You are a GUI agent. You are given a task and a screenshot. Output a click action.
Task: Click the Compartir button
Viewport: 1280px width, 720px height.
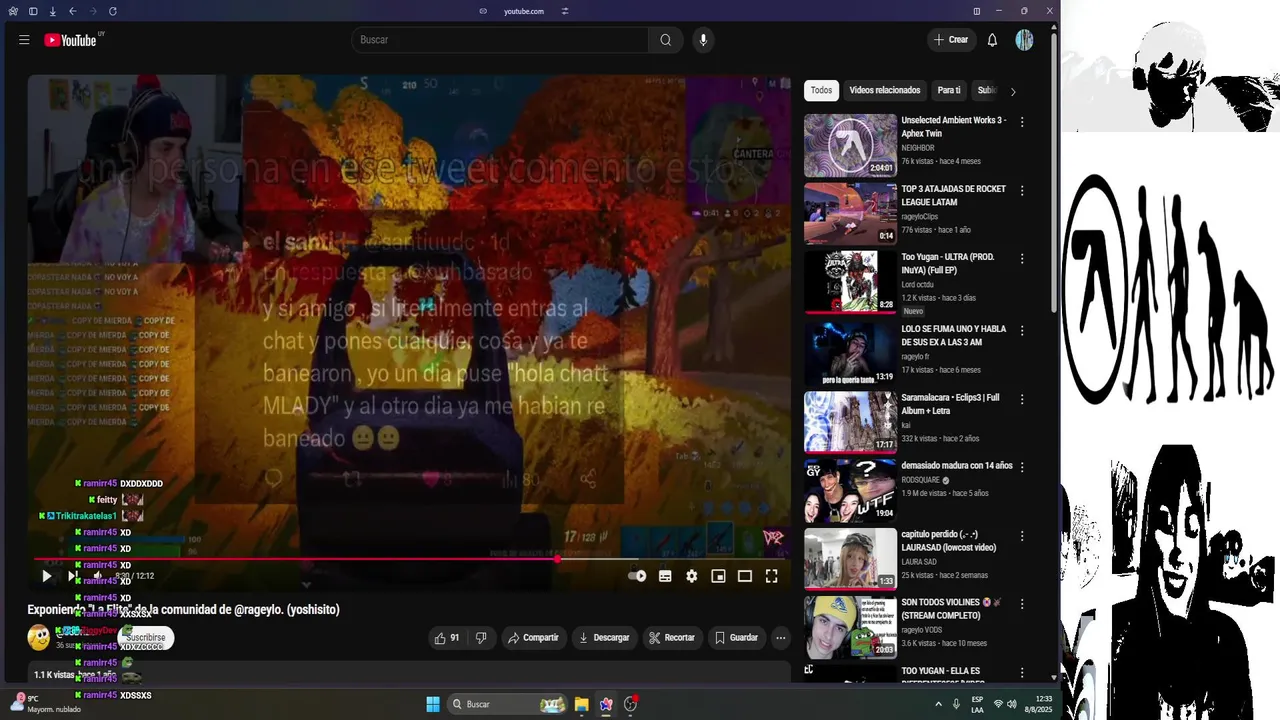click(533, 638)
